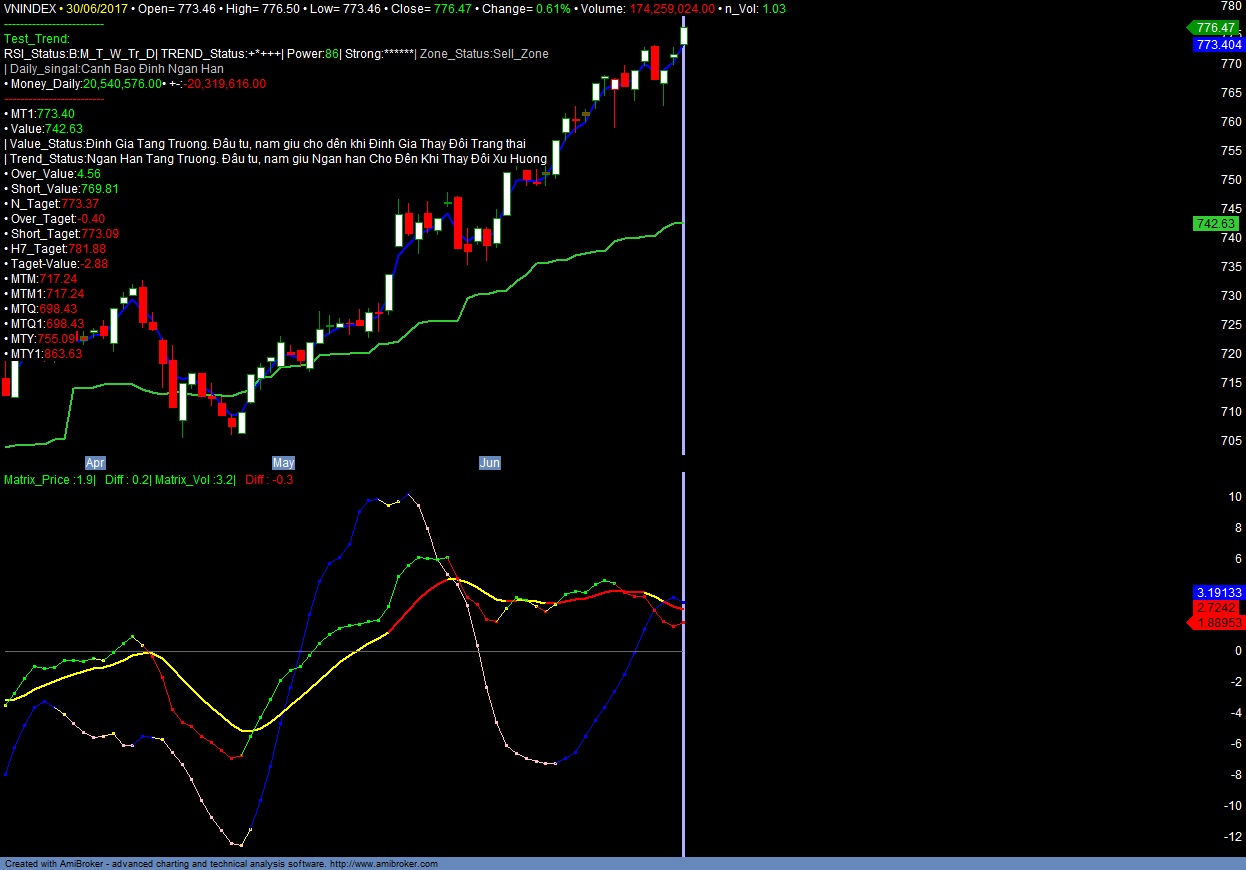Click the blue 3.19133 indicator tag
Image resolution: width=1246 pixels, height=870 pixels.
click(x=1218, y=592)
